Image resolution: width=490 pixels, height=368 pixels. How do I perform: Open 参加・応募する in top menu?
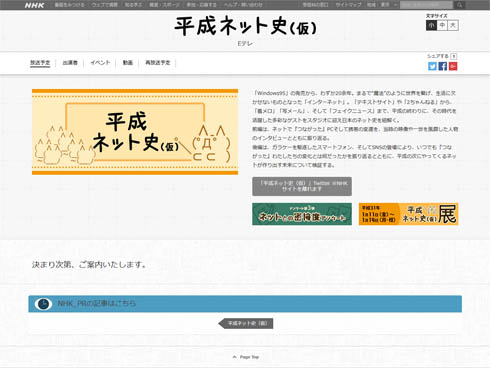(202, 5)
